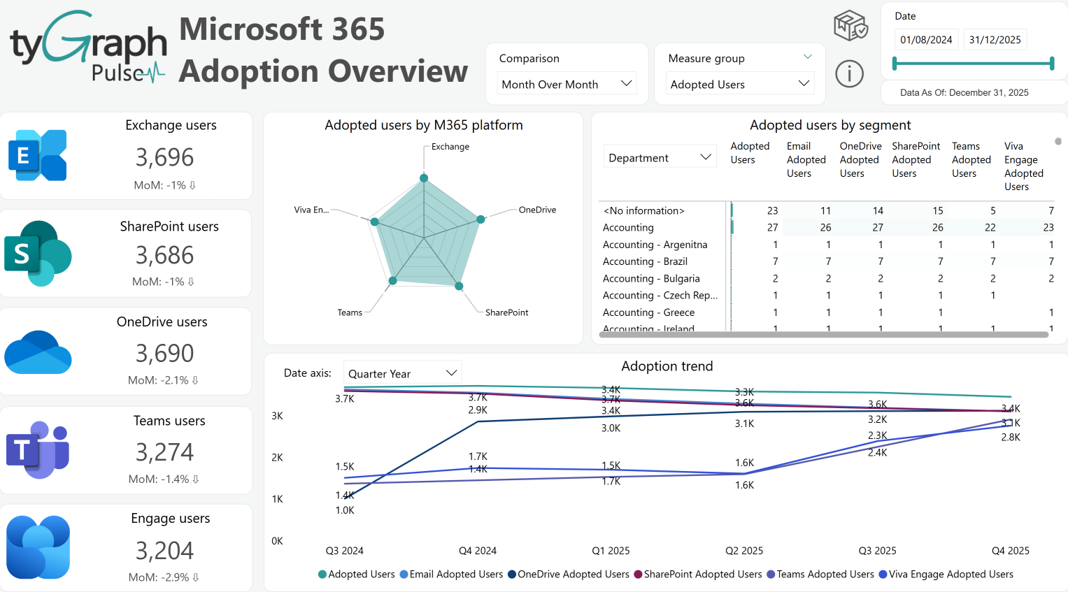Toggle Teams Adopted Users legend item
The height and width of the screenshot is (592, 1068).
(820, 574)
